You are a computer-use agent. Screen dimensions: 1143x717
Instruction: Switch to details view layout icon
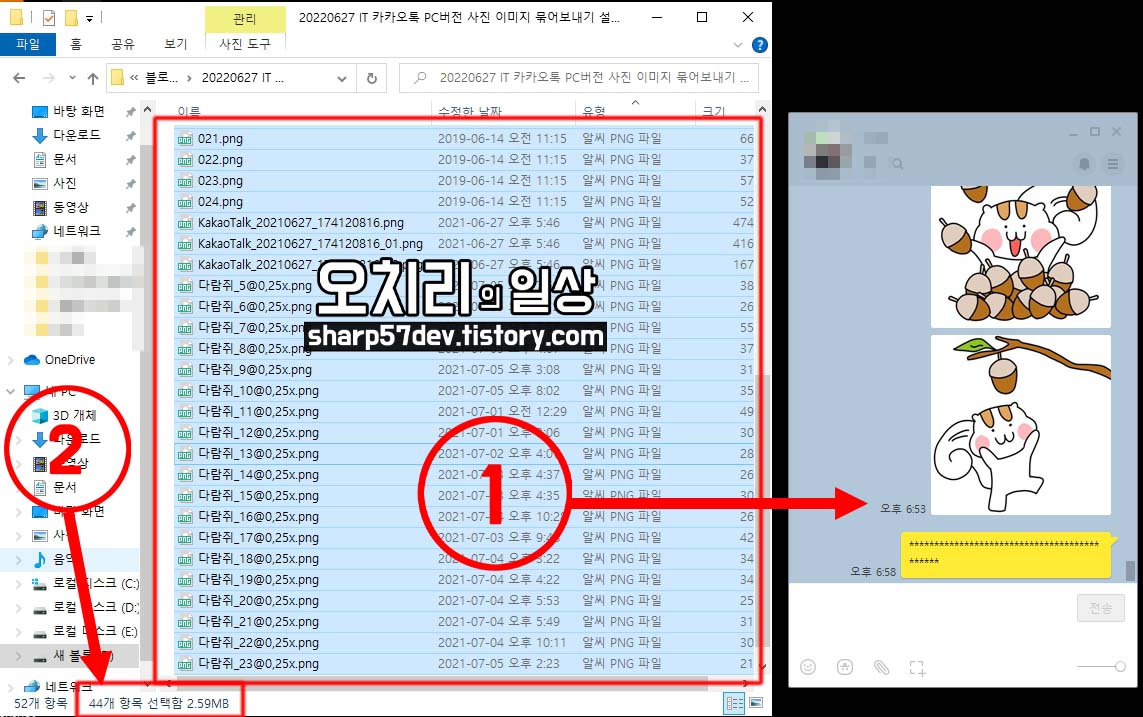point(734,703)
